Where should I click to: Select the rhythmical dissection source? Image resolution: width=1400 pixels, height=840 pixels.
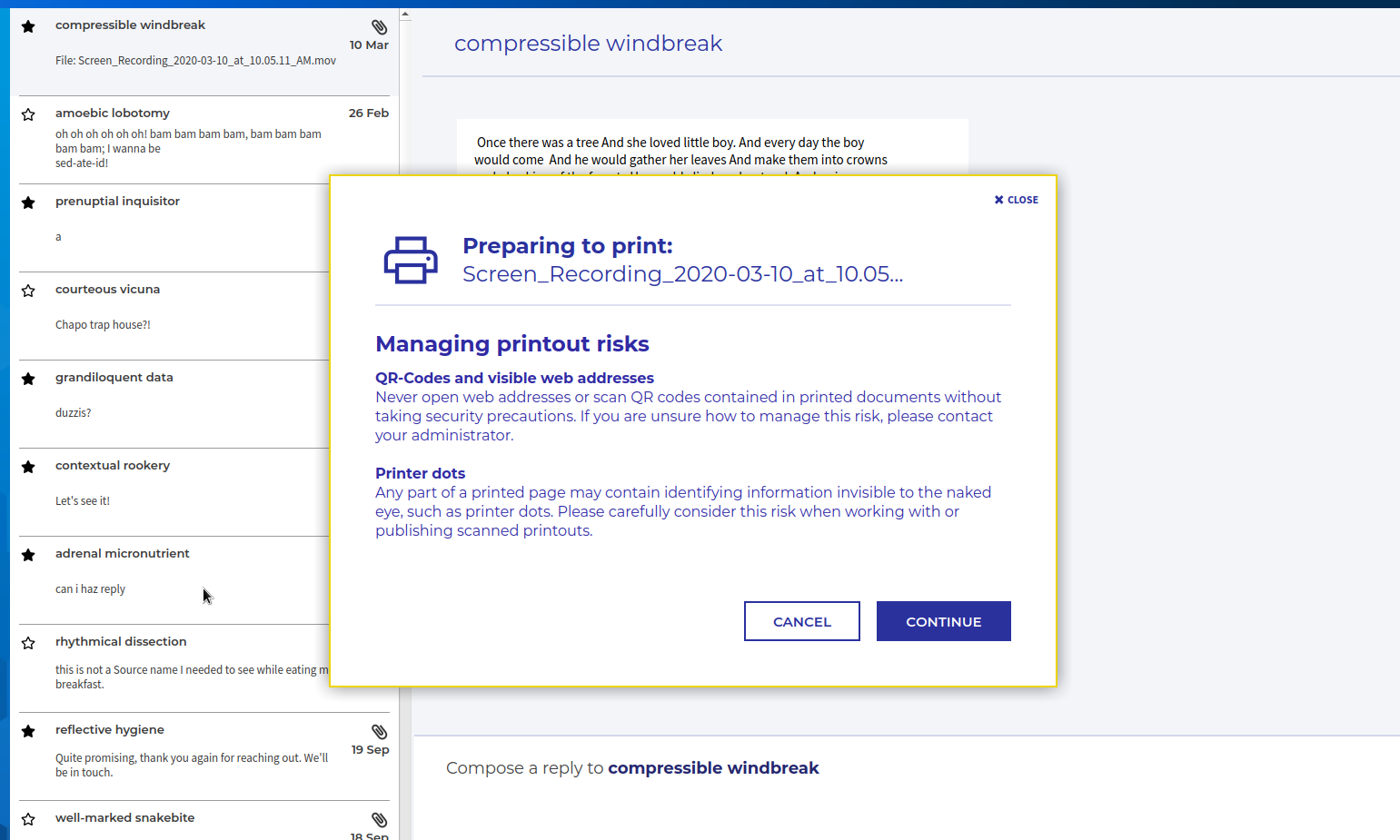174,668
